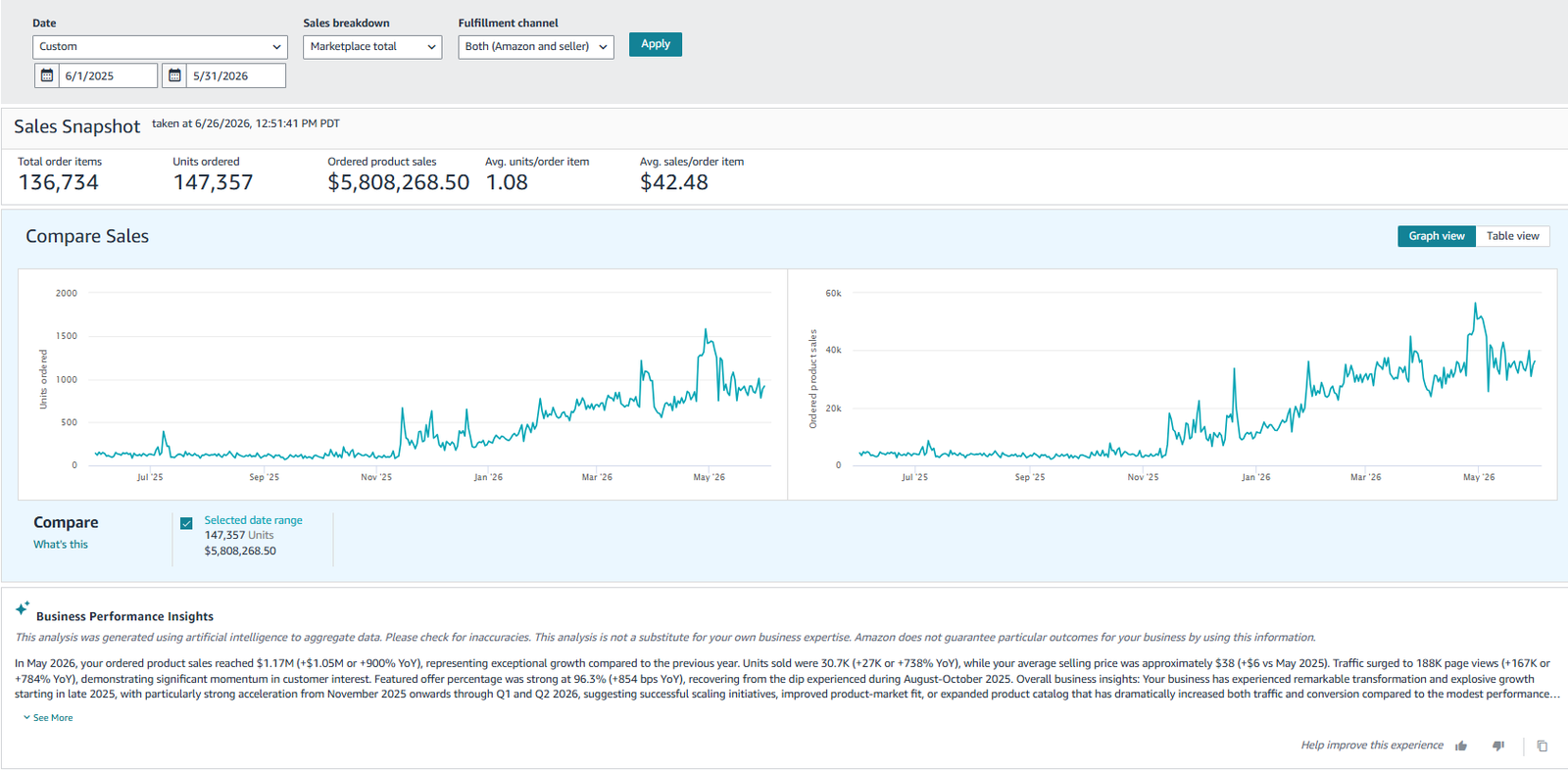Switch to Graph view
This screenshot has height=770, width=1568.
point(1437,236)
